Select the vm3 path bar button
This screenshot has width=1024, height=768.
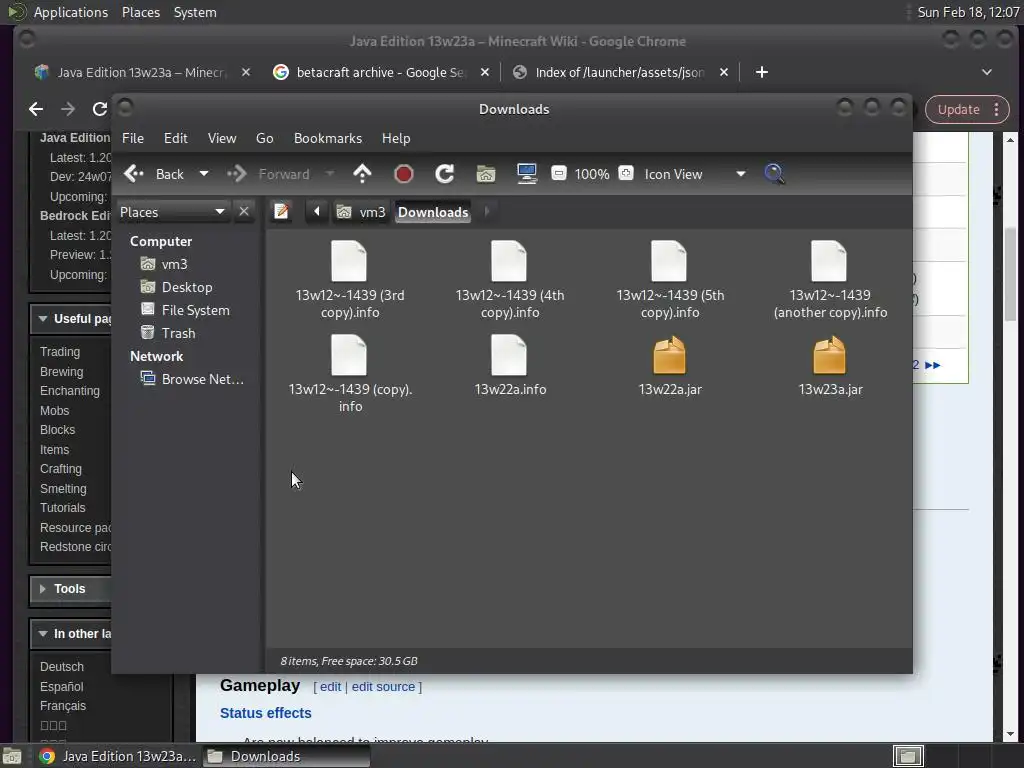[361, 212]
